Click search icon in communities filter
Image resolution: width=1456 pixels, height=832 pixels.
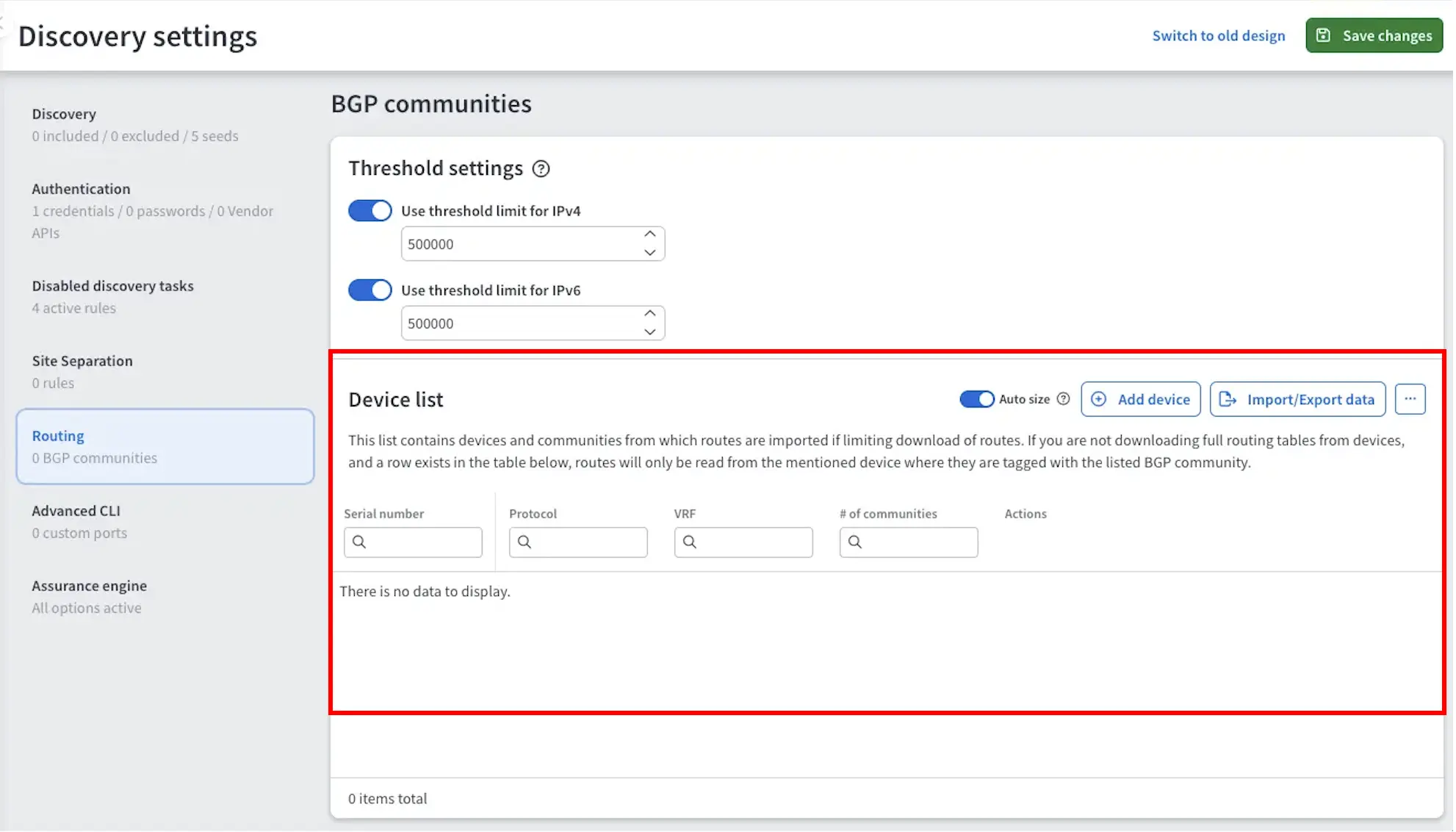click(856, 542)
